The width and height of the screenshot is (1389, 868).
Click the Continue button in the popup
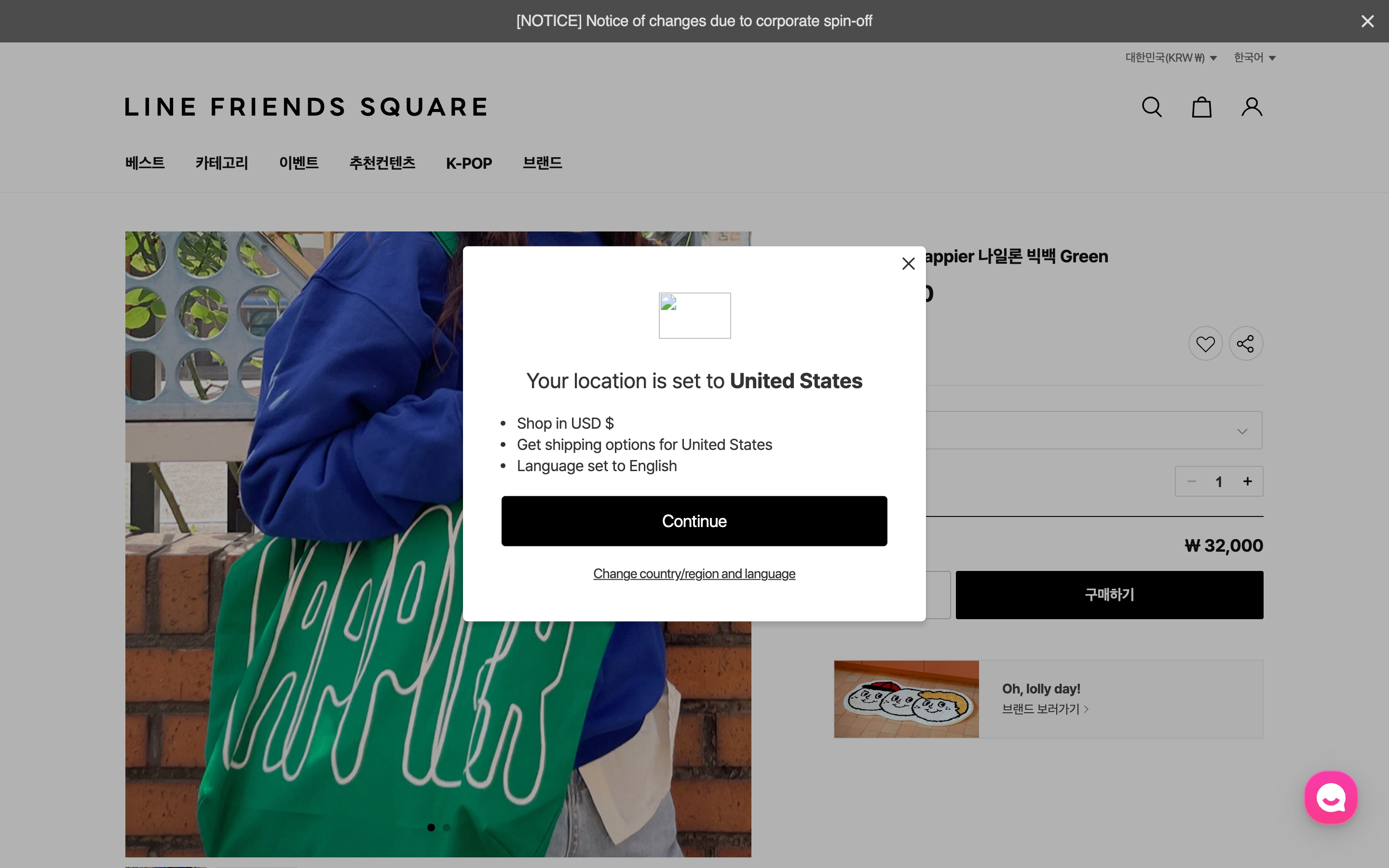[x=694, y=520]
